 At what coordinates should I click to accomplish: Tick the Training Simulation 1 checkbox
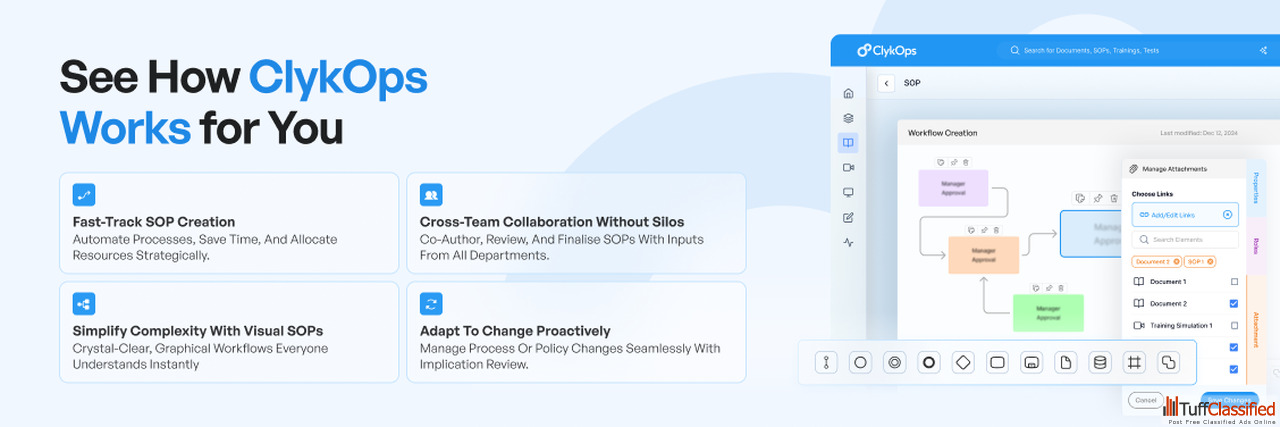pos(1234,326)
